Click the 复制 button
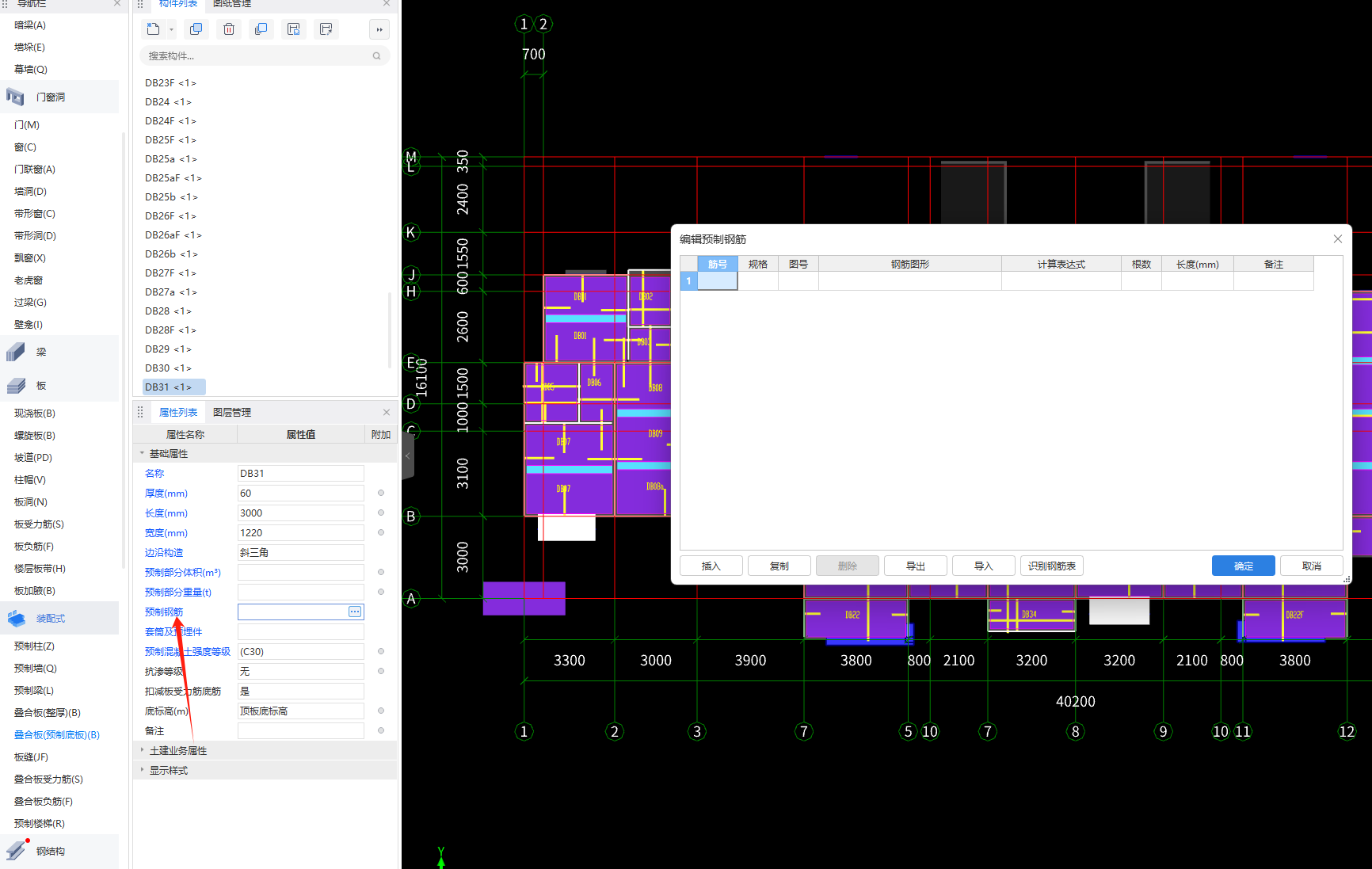This screenshot has width=1372, height=869. pos(779,566)
